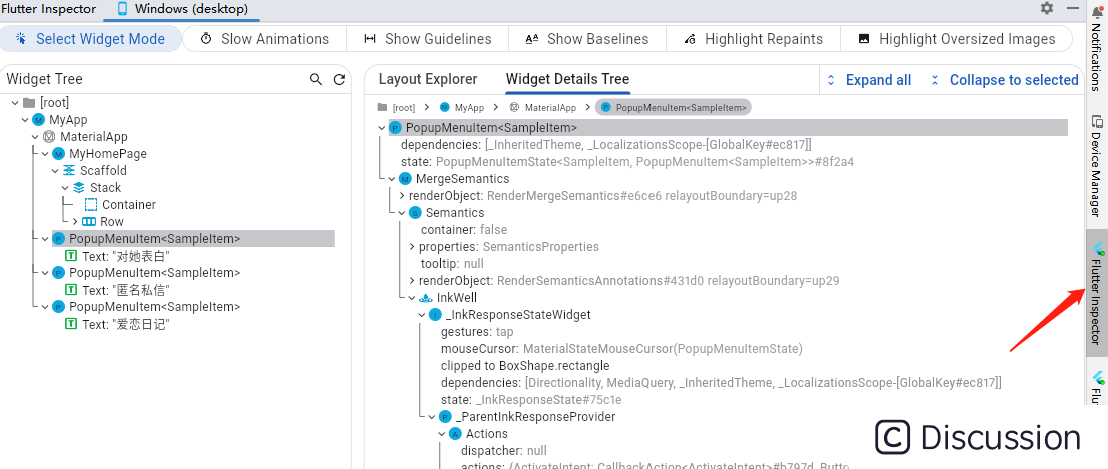Toggle Select Widget Mode
The width and height of the screenshot is (1108, 469).
[x=90, y=39]
